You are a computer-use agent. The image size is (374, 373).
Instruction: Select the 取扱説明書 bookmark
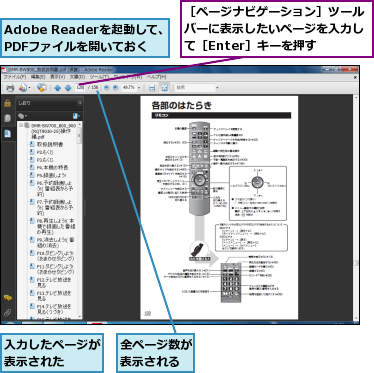(x=50, y=145)
